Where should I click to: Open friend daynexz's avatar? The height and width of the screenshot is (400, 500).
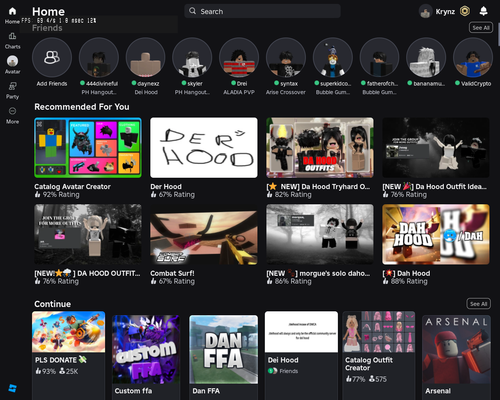(x=145, y=57)
